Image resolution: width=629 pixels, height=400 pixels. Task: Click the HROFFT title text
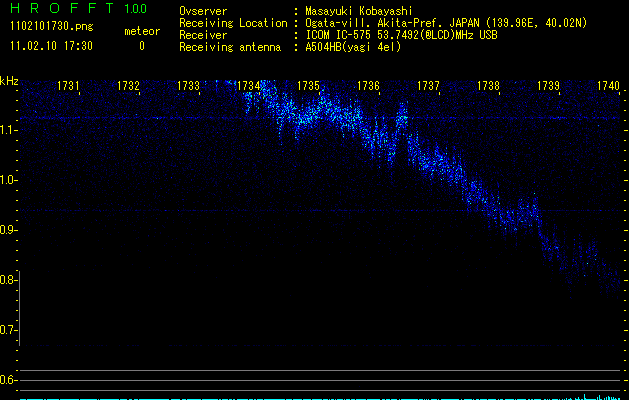pos(62,9)
